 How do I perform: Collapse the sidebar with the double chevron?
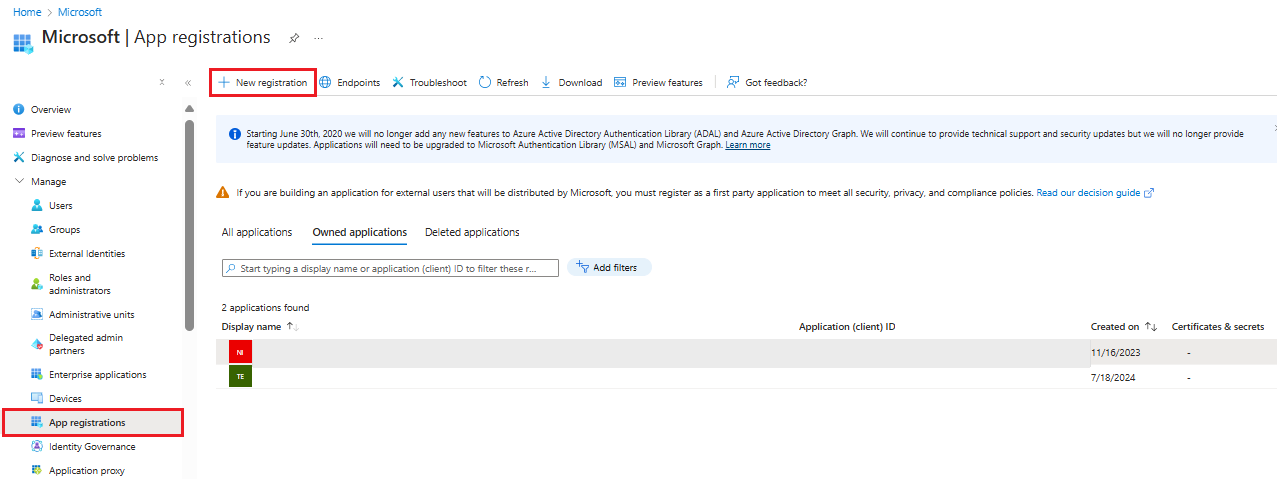click(x=187, y=83)
